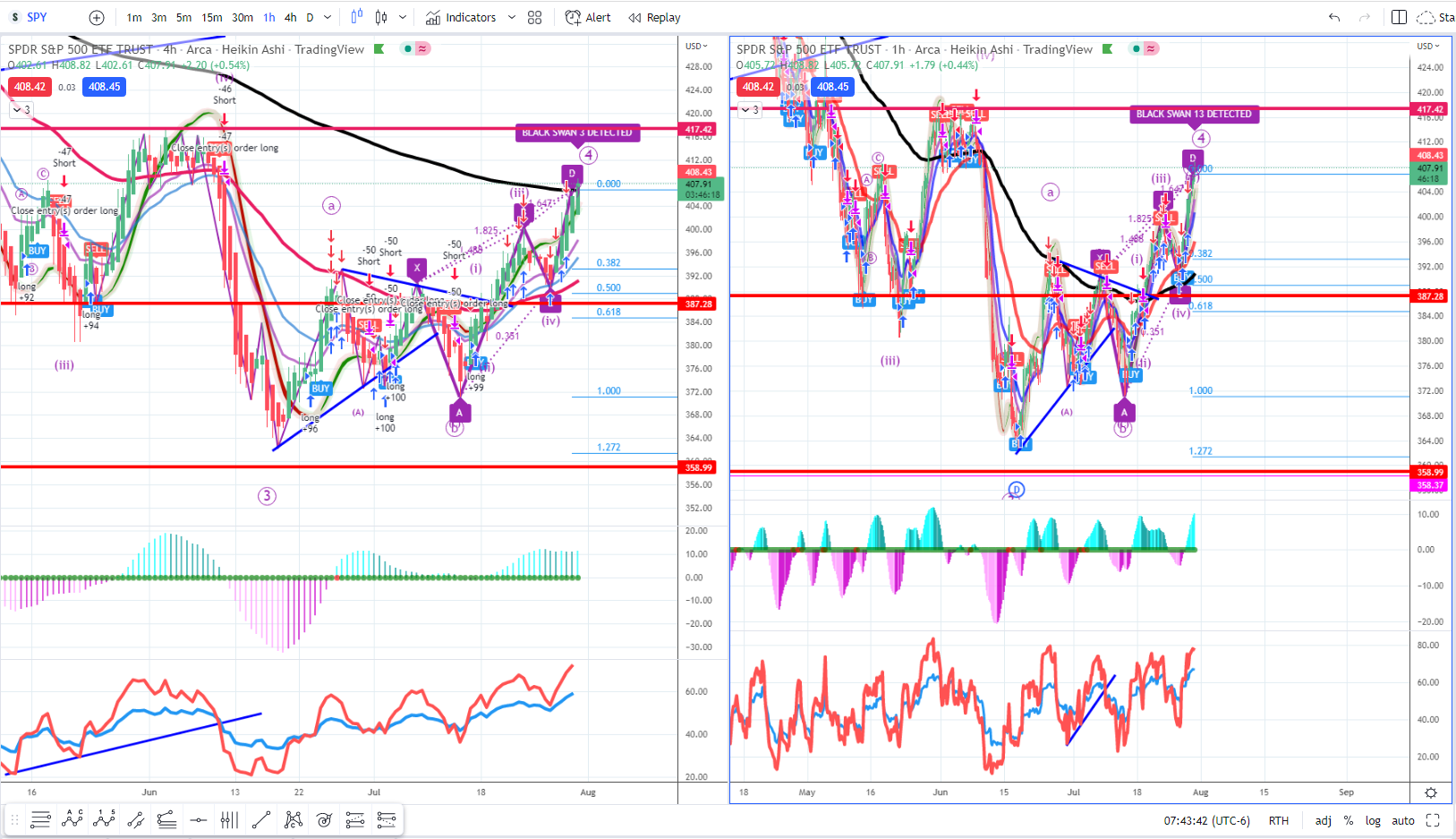The width and height of the screenshot is (1456, 839).
Task: Select the D daily timeframe
Action: [310, 17]
